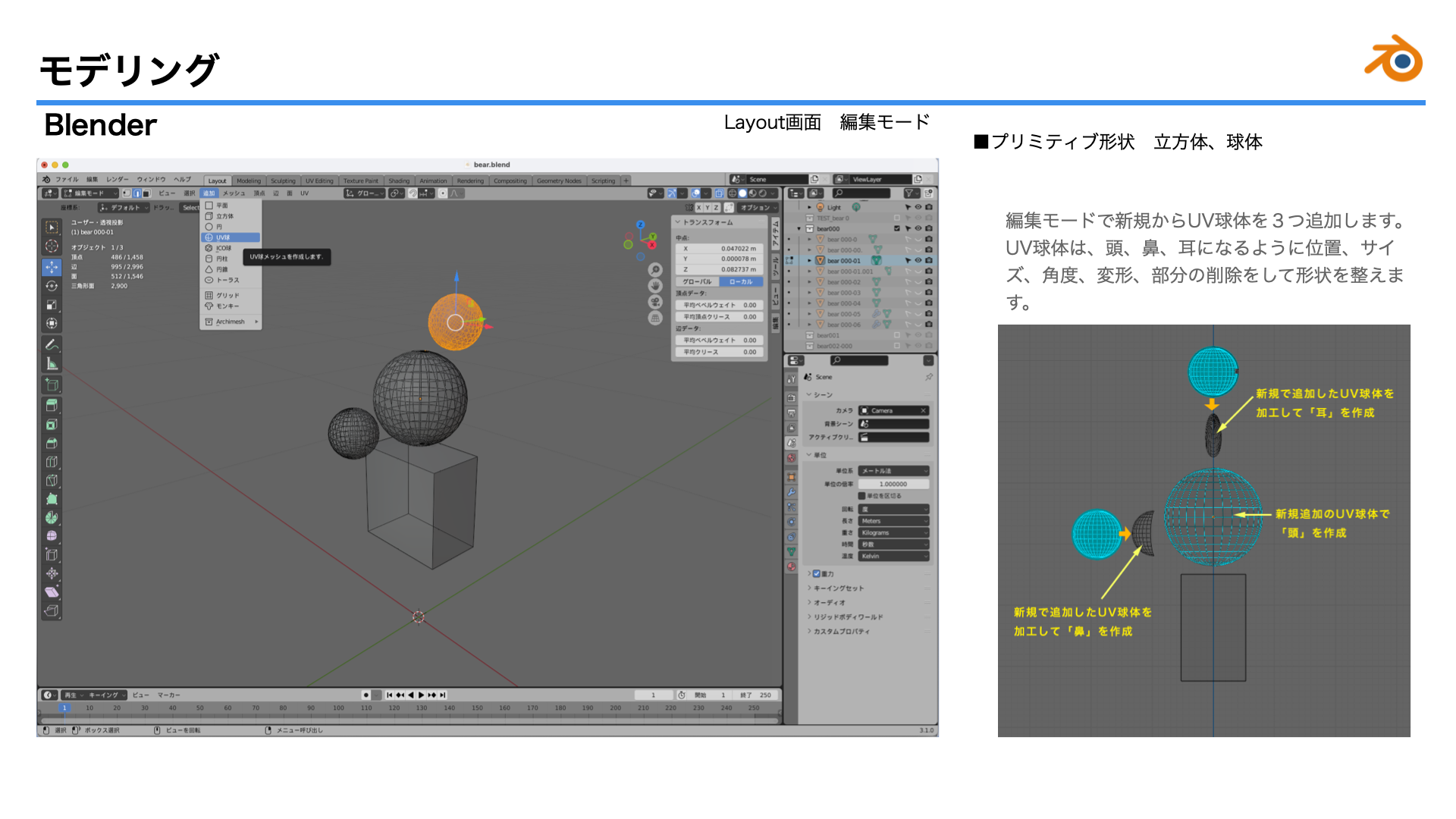Screen dimensions: 1456x819
Task: Open the Tool settings tab in Properties
Action: [791, 379]
